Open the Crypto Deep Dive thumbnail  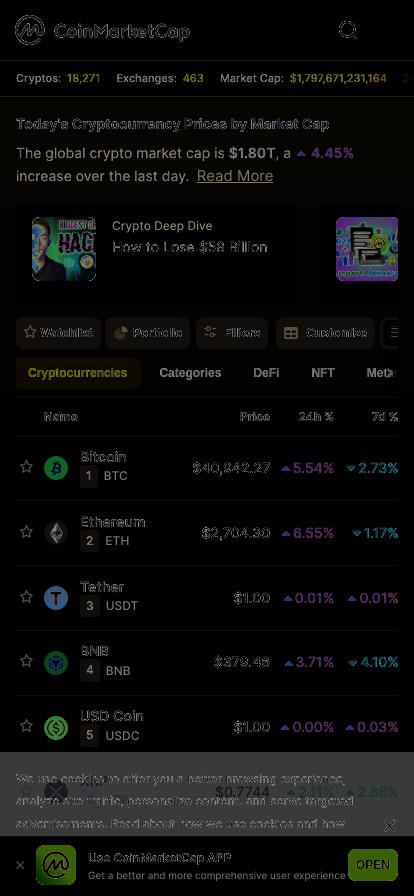[x=64, y=249]
